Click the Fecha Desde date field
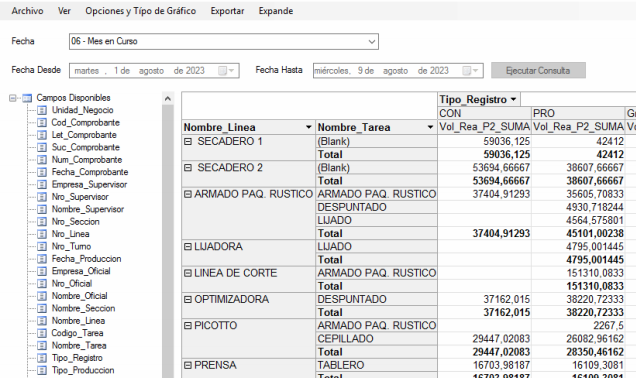Screen dimensions: 636x378 [x=154, y=71]
